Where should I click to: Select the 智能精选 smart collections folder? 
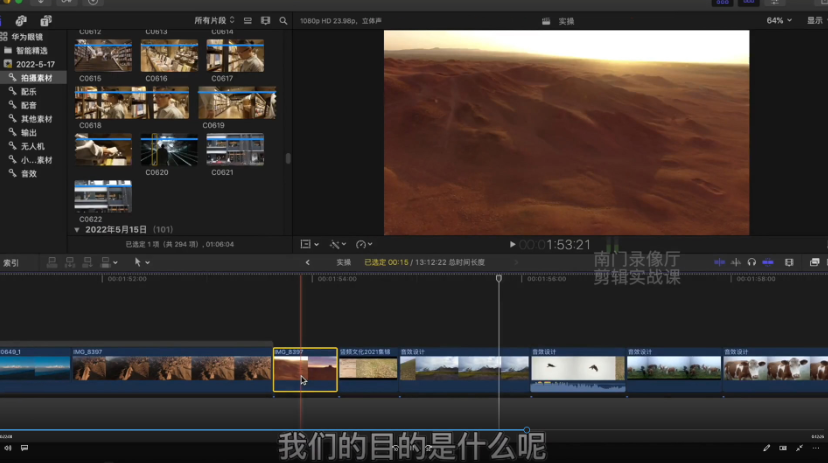(32, 51)
